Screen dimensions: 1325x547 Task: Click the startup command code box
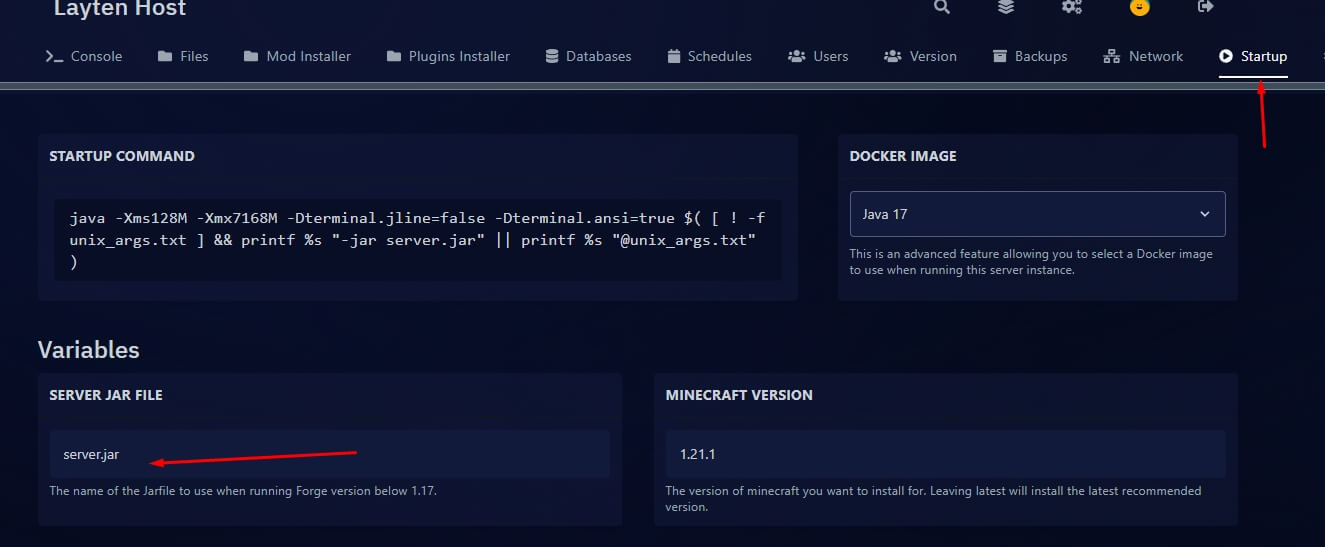click(418, 239)
